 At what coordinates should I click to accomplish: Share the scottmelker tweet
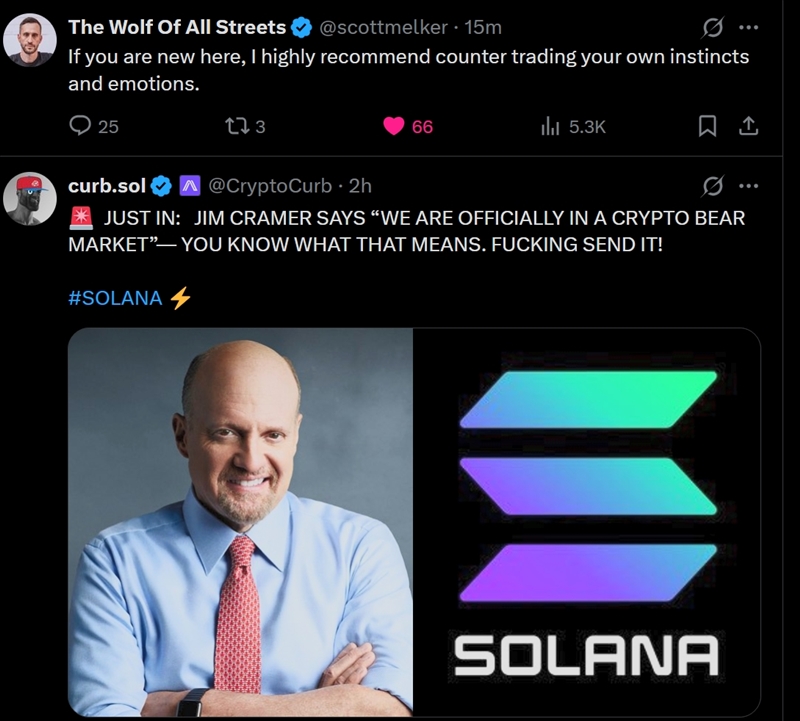click(x=748, y=126)
